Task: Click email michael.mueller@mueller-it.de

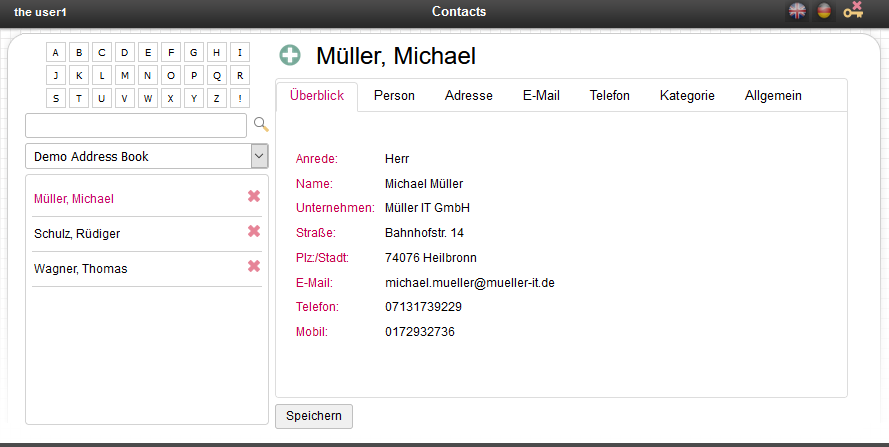Action: (x=469, y=282)
